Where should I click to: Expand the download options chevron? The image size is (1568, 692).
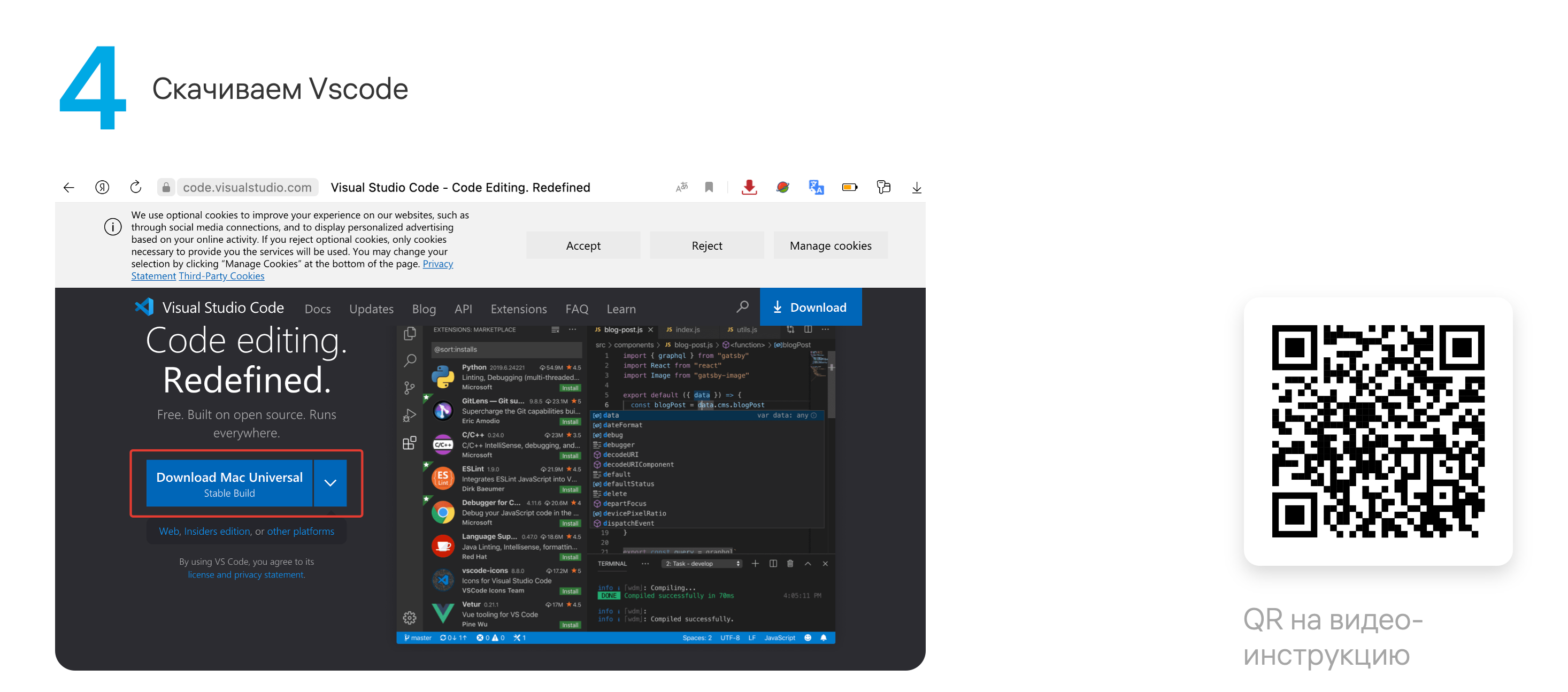click(330, 483)
